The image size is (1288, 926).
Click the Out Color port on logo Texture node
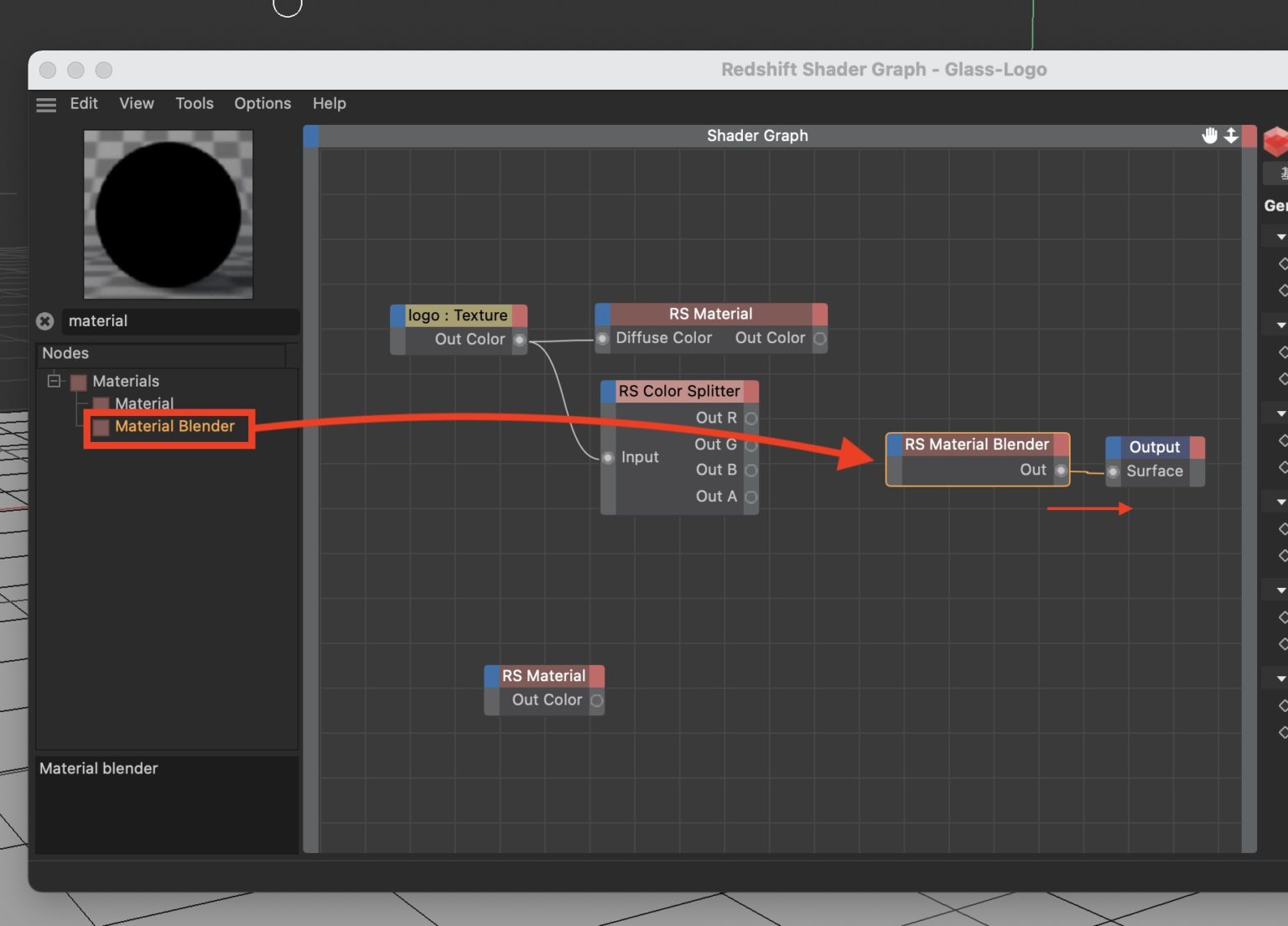click(x=520, y=341)
